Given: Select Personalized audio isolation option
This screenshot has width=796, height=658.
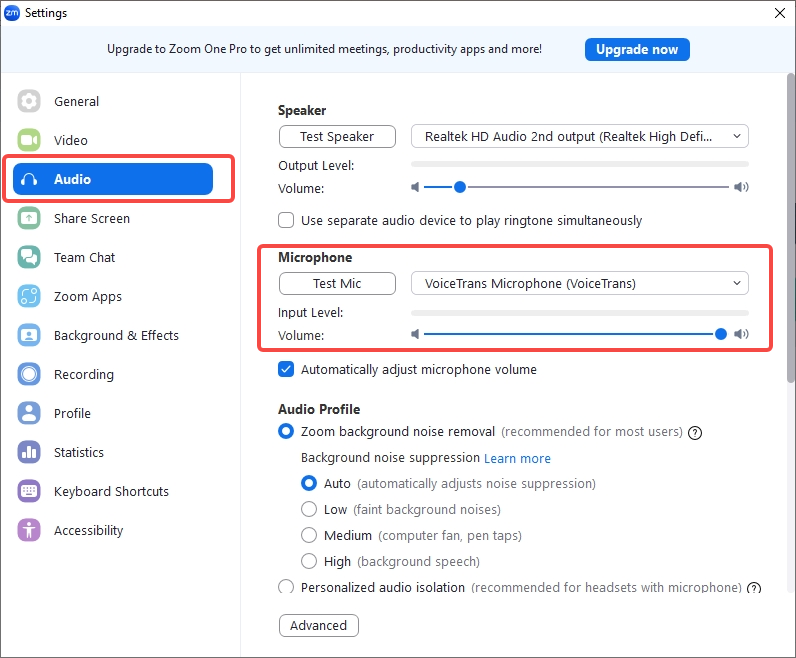Looking at the screenshot, I should pyautogui.click(x=287, y=587).
